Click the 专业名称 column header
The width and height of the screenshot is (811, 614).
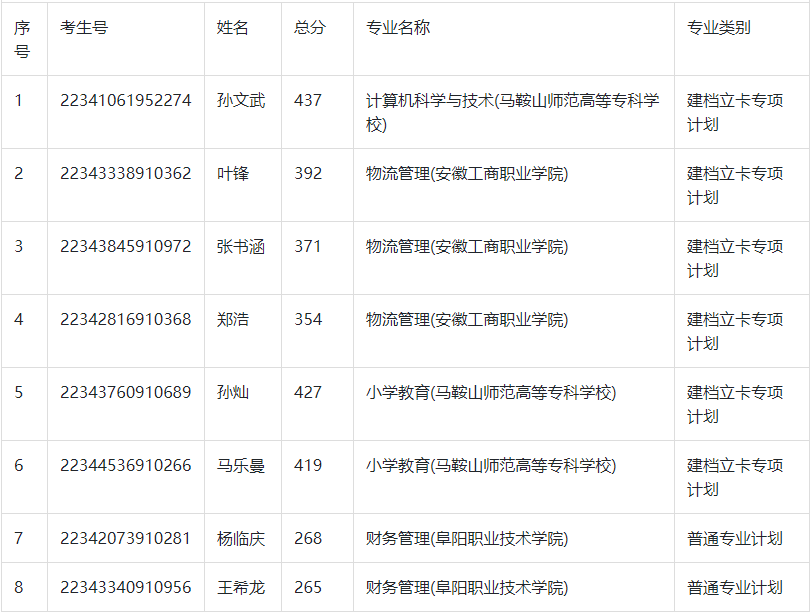(x=398, y=27)
